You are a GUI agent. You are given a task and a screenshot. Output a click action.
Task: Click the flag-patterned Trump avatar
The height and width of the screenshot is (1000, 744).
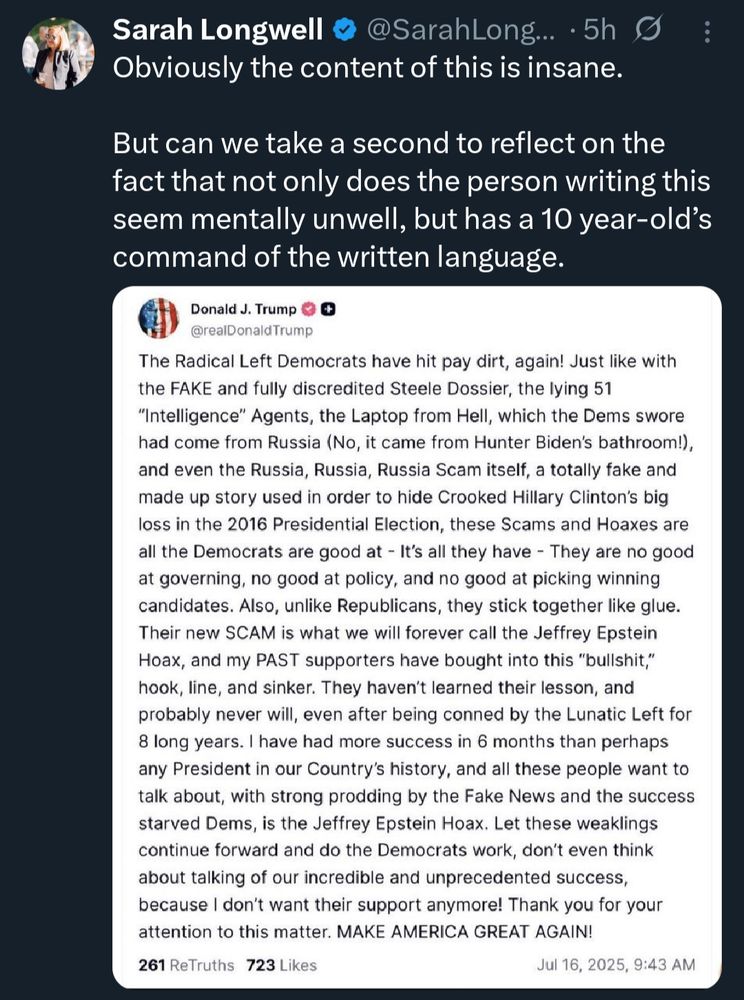(158, 318)
